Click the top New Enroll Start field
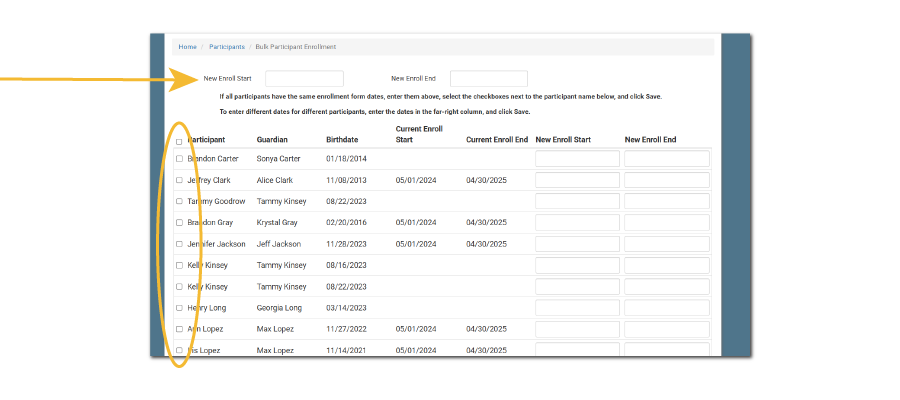The width and height of the screenshot is (900, 400). pyautogui.click(x=304, y=78)
